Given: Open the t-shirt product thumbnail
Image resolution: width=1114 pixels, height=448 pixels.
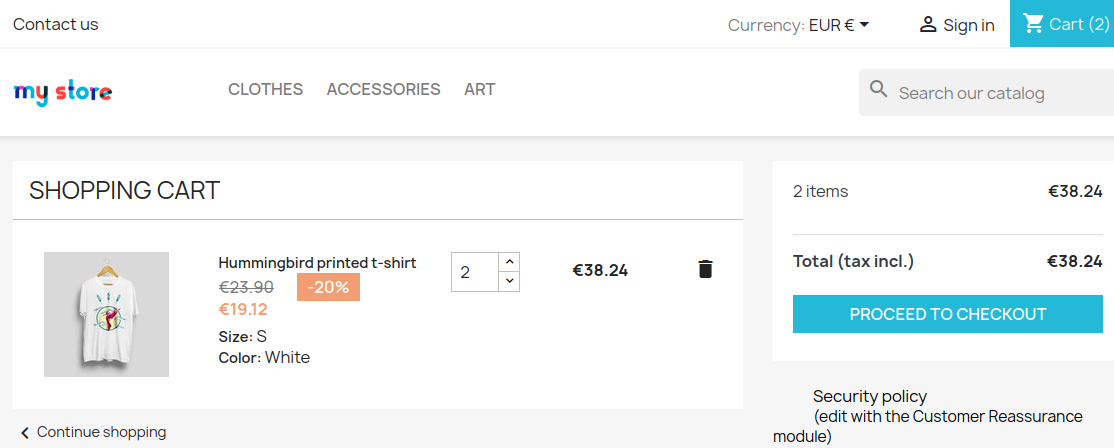Looking at the screenshot, I should pos(106,314).
